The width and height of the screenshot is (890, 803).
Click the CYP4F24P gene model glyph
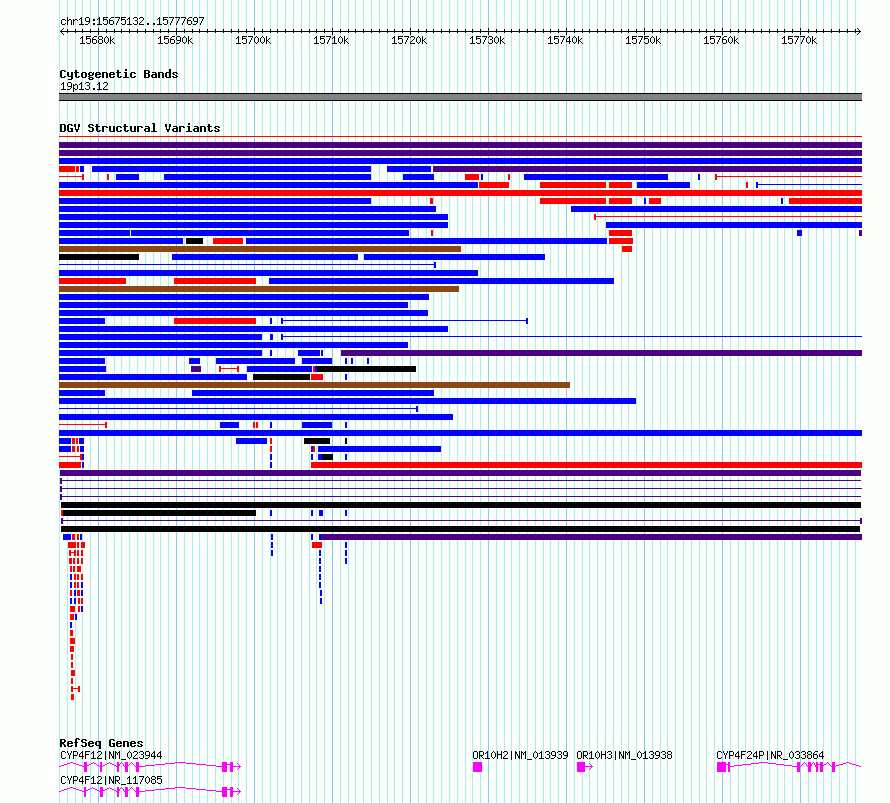pos(789,767)
